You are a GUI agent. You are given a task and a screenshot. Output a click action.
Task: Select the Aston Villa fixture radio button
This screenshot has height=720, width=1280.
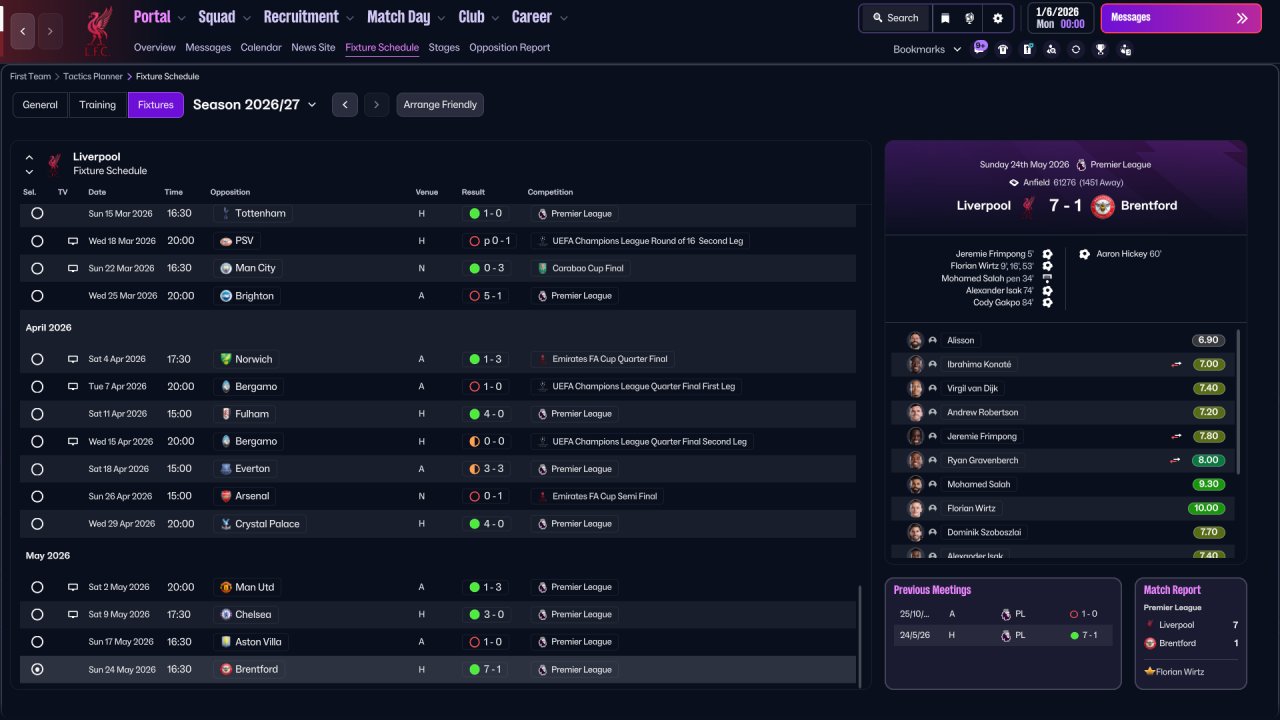pos(37,642)
